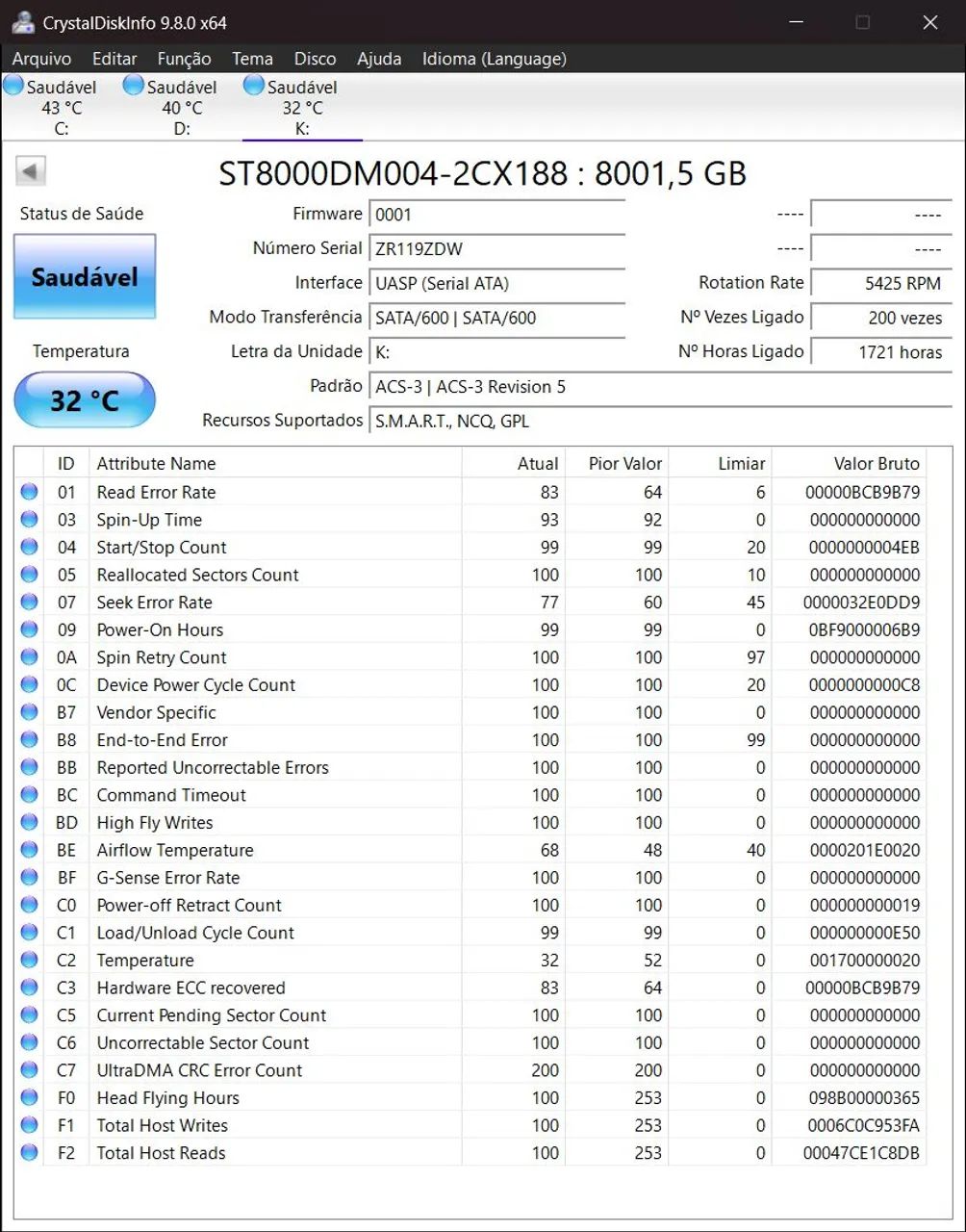Click the power-on count value 200 vezes
The width and height of the screenshot is (966, 1232).
coord(881,318)
